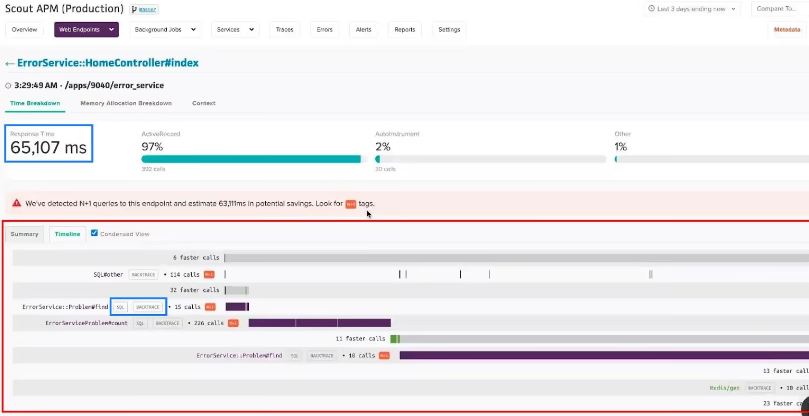Click BACKTRACE button on Problem#find 18 calls row
The width and height of the screenshot is (809, 416).
tap(322, 356)
